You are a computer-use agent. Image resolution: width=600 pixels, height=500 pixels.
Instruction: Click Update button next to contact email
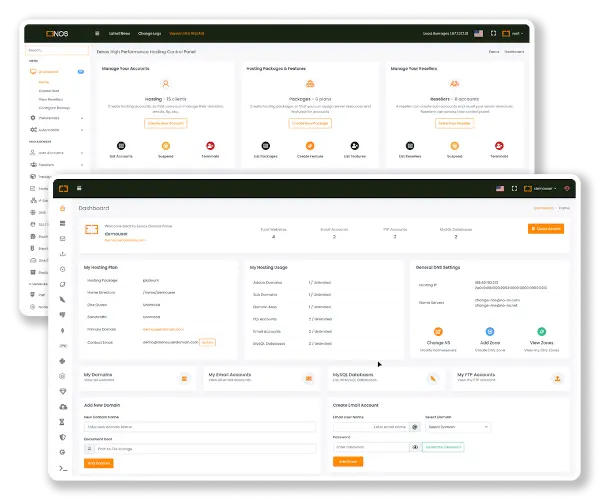tap(207, 342)
